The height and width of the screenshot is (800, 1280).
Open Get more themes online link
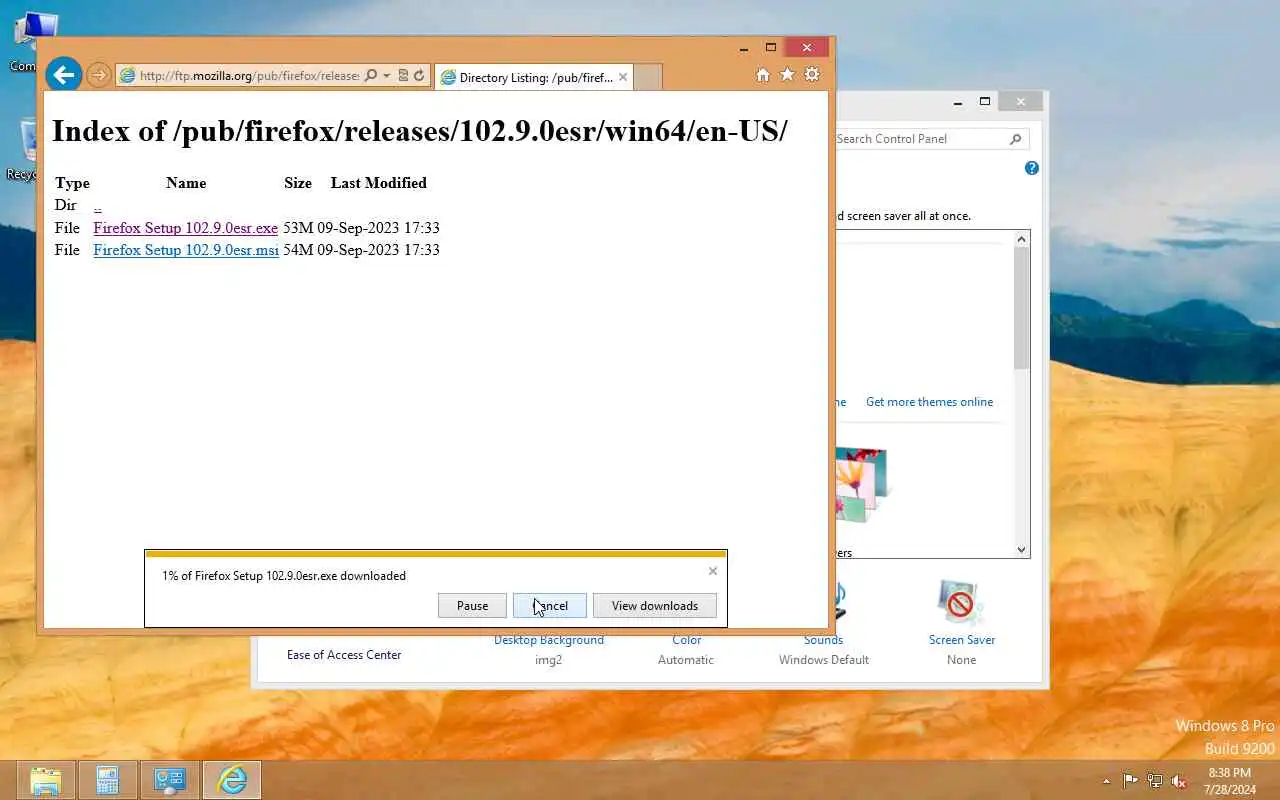coord(930,402)
